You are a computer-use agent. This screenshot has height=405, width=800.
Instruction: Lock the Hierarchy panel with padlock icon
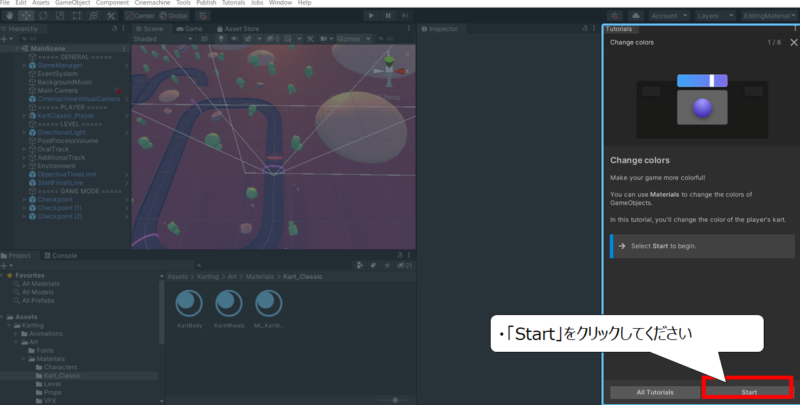(114, 29)
